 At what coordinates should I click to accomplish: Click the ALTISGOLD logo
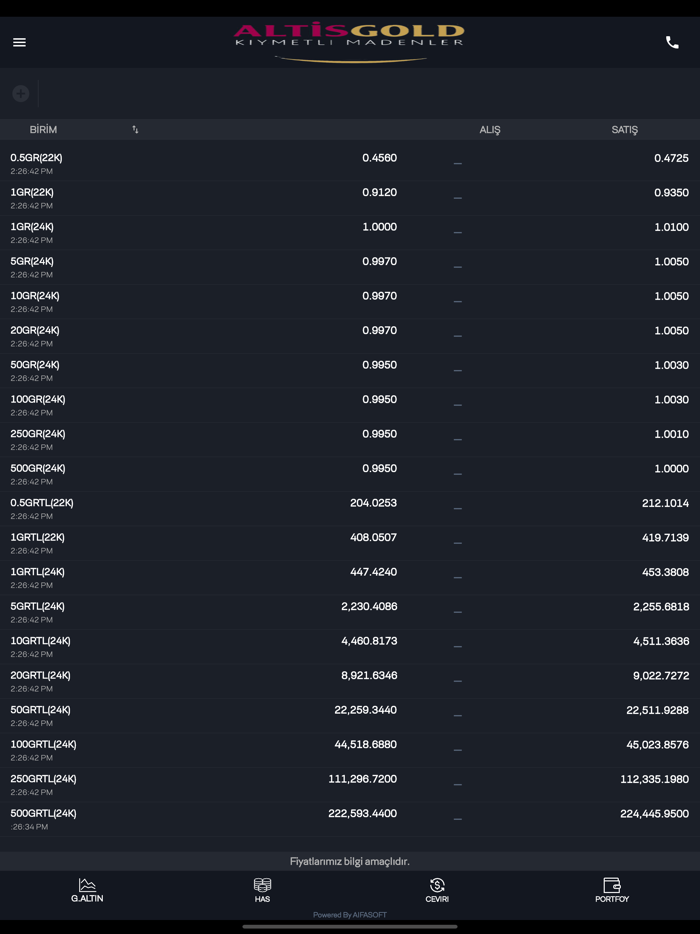[x=350, y=42]
